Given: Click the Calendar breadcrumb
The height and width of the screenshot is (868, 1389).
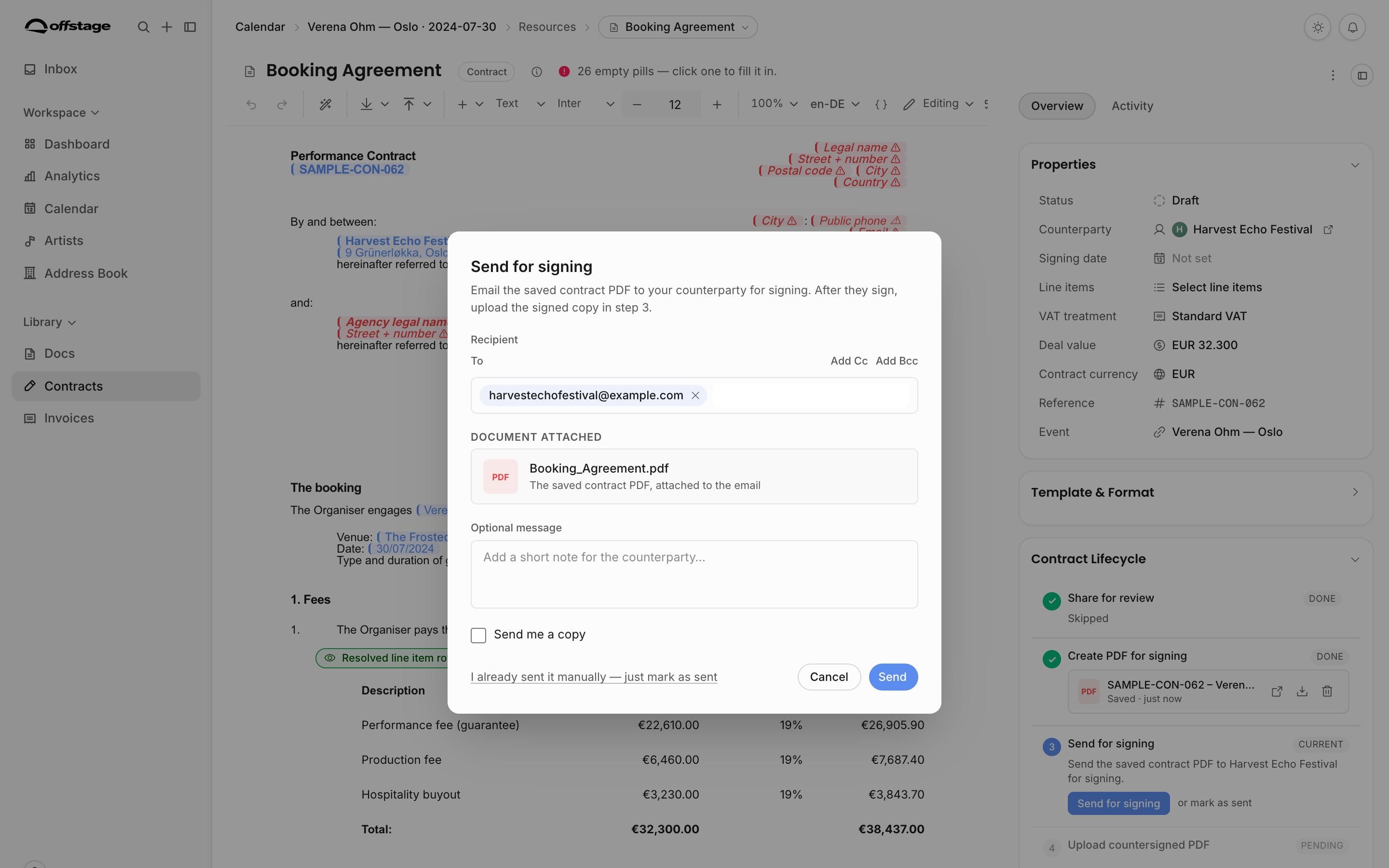Looking at the screenshot, I should (x=260, y=27).
